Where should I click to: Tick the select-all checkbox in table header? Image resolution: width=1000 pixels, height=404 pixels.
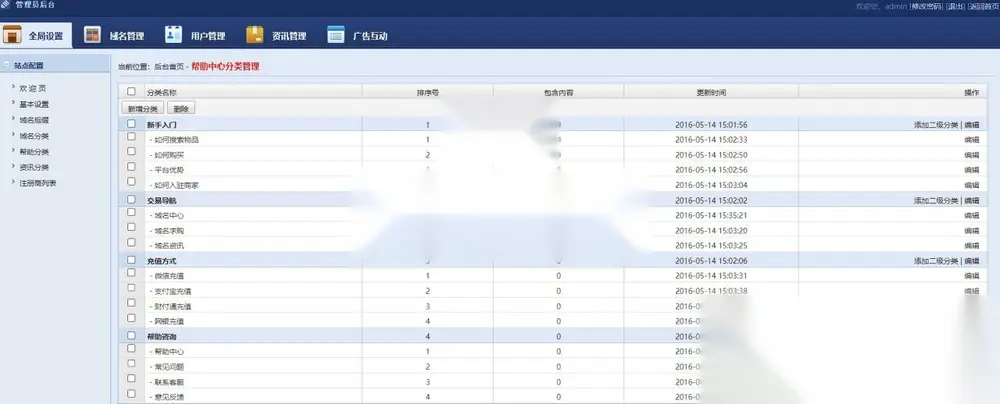pos(131,91)
